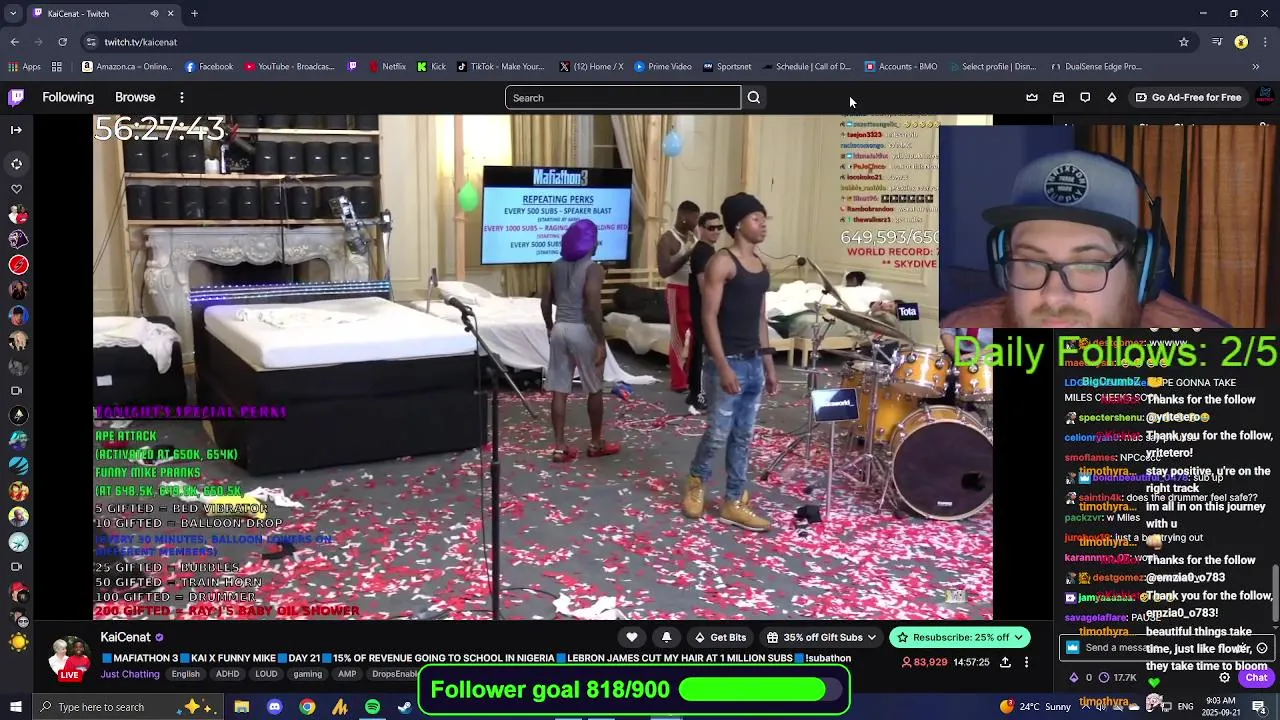Follow KaiCenat with heart button
This screenshot has height=720, width=1280.
(x=632, y=637)
